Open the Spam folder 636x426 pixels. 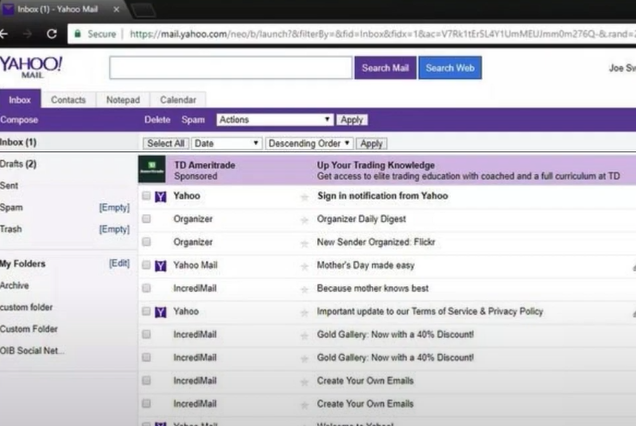click(x=11, y=207)
